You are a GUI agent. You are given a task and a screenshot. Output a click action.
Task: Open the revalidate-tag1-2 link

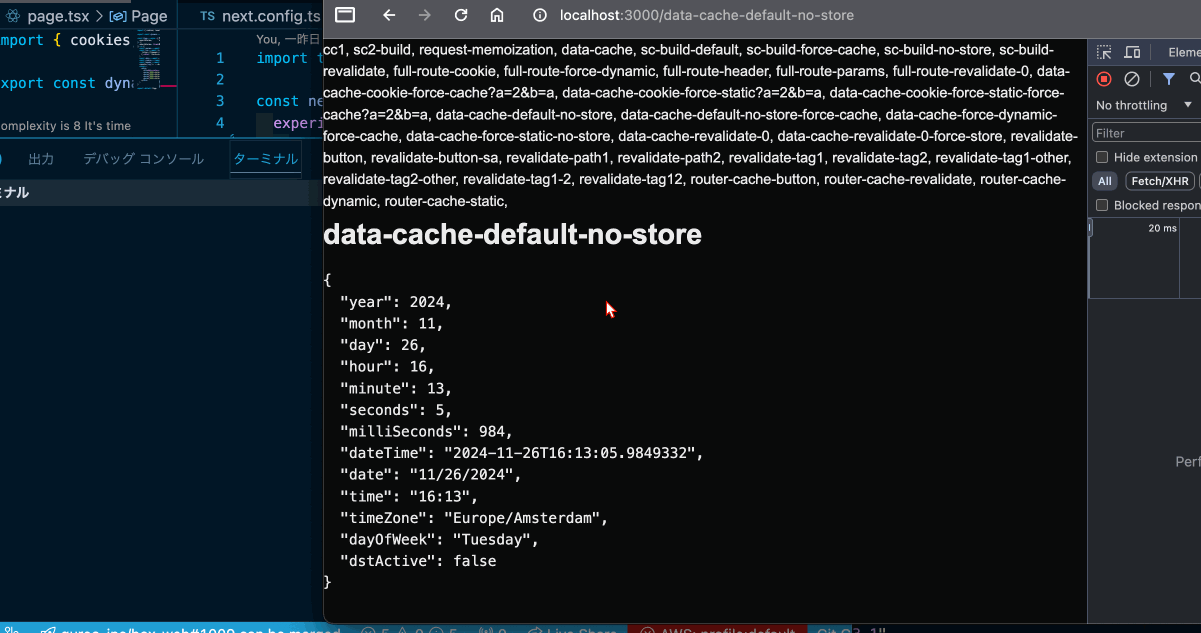(516, 180)
